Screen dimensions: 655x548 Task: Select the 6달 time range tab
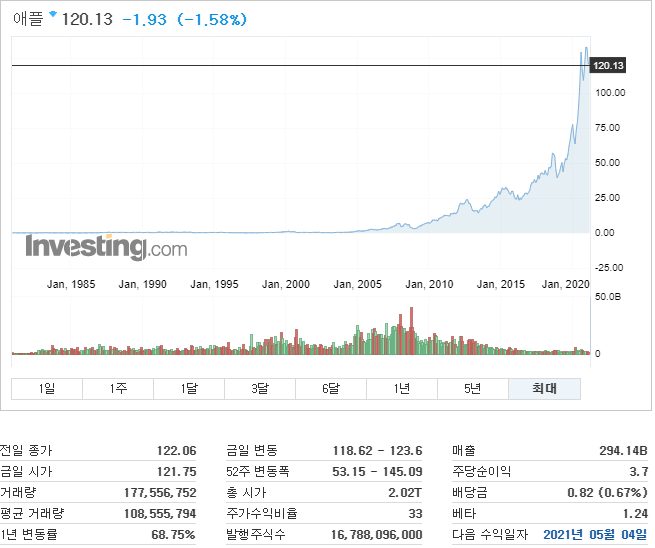pos(331,389)
